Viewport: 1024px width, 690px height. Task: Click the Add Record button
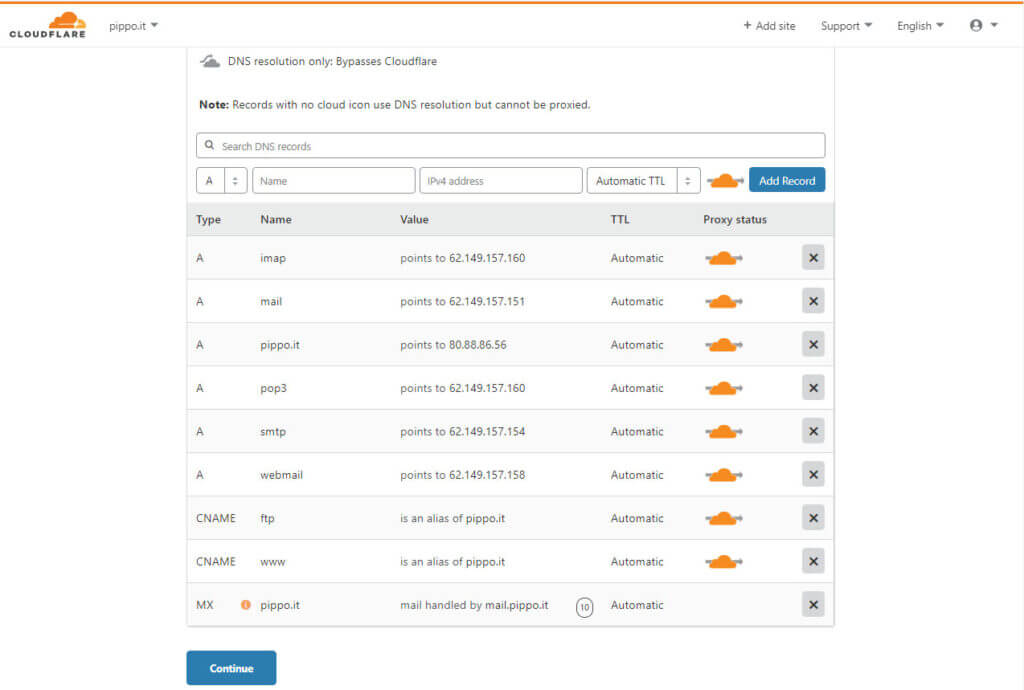pos(787,180)
